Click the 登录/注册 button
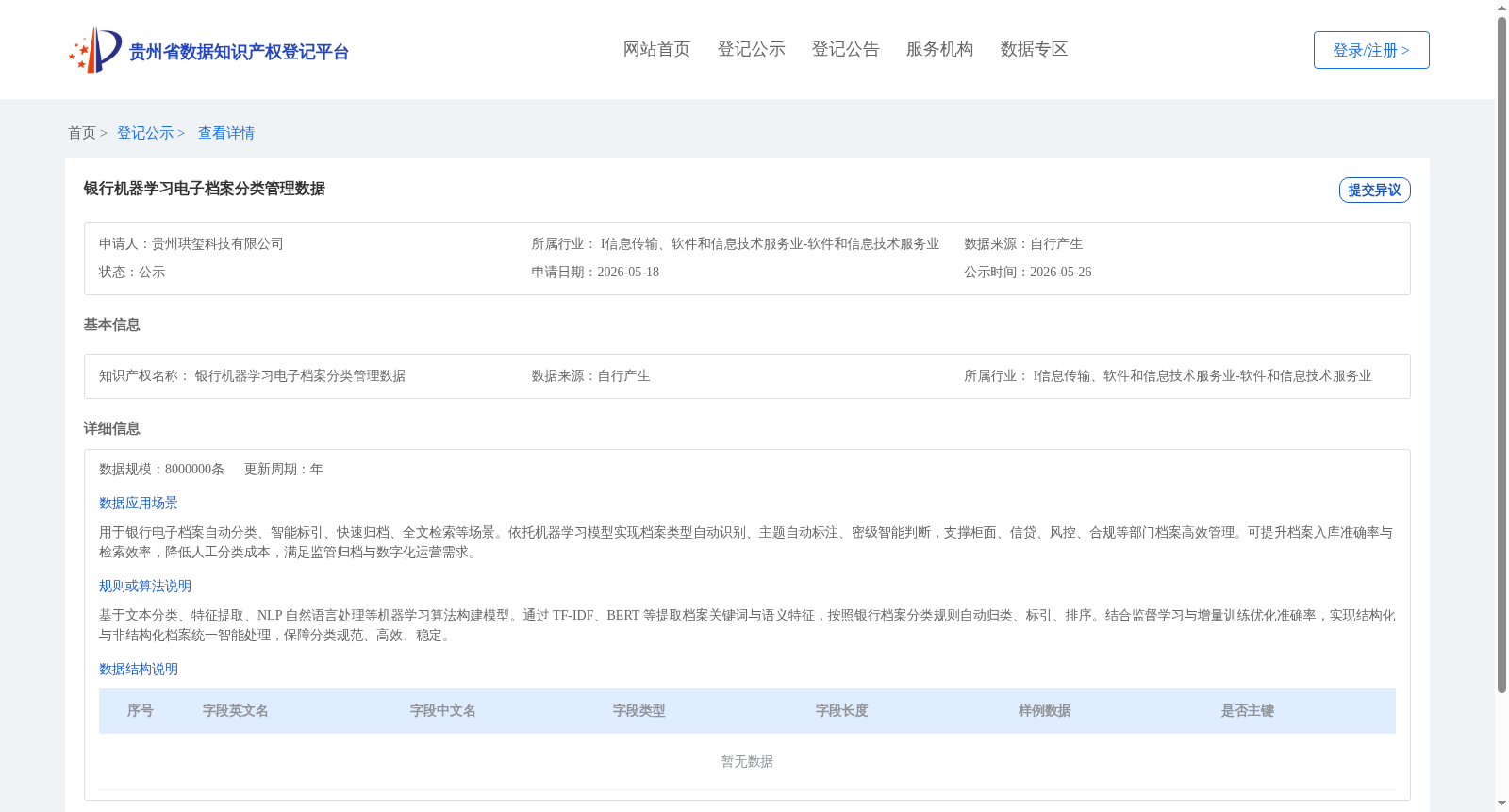1509x812 pixels. pyautogui.click(x=1371, y=50)
